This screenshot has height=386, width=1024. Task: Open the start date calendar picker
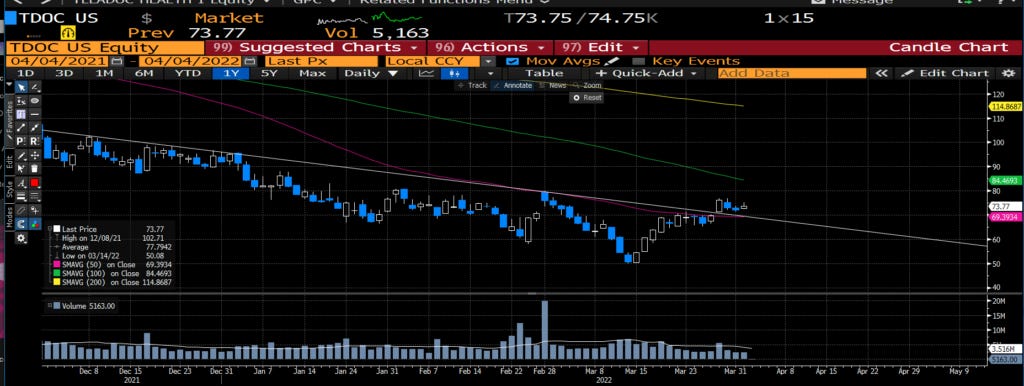click(x=118, y=61)
